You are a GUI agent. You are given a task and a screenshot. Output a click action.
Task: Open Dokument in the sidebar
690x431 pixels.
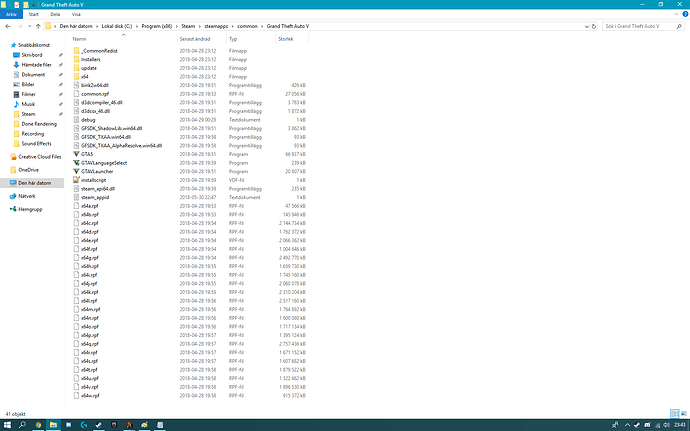(x=33, y=75)
